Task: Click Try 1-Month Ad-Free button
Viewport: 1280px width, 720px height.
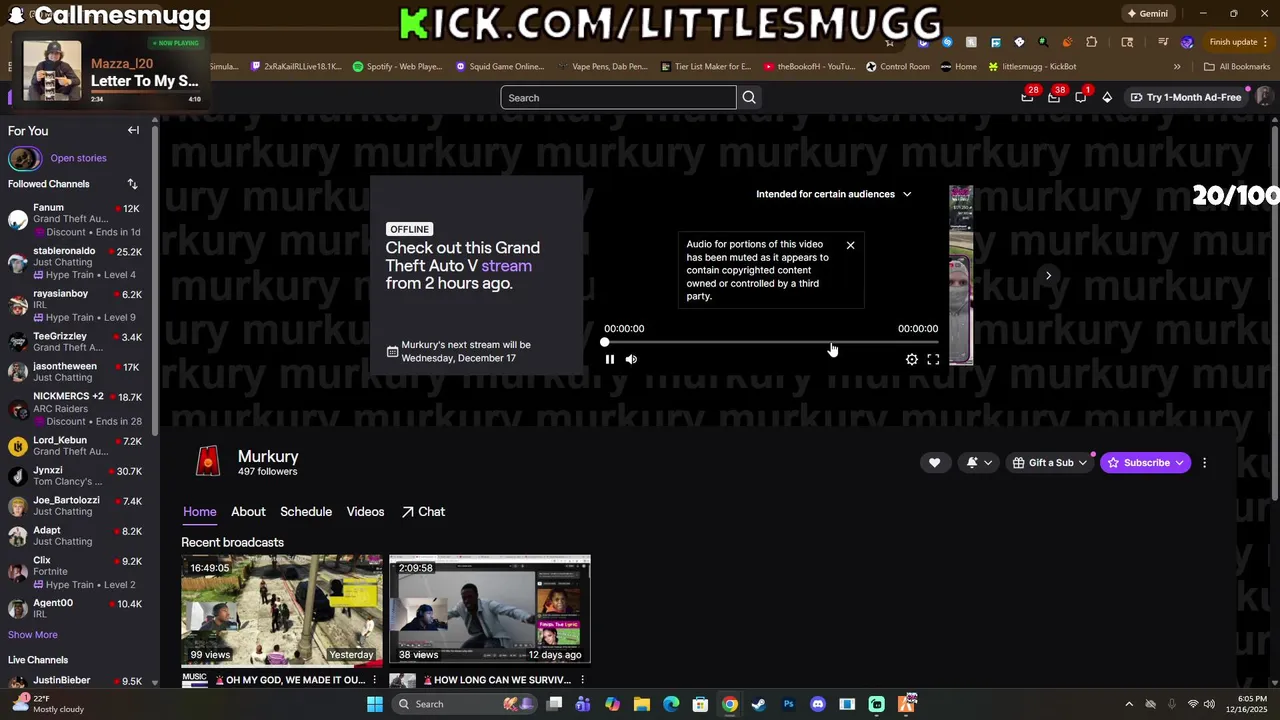Action: [x=1186, y=97]
